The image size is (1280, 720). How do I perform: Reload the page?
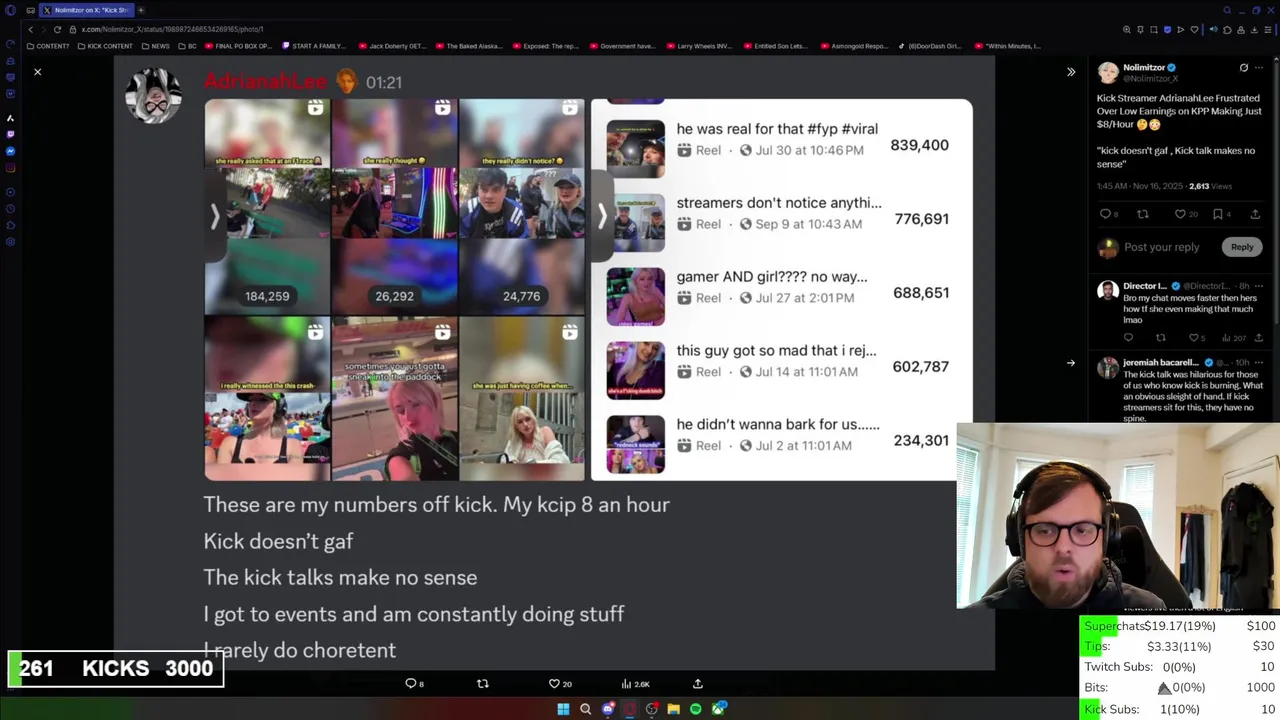pos(57,29)
